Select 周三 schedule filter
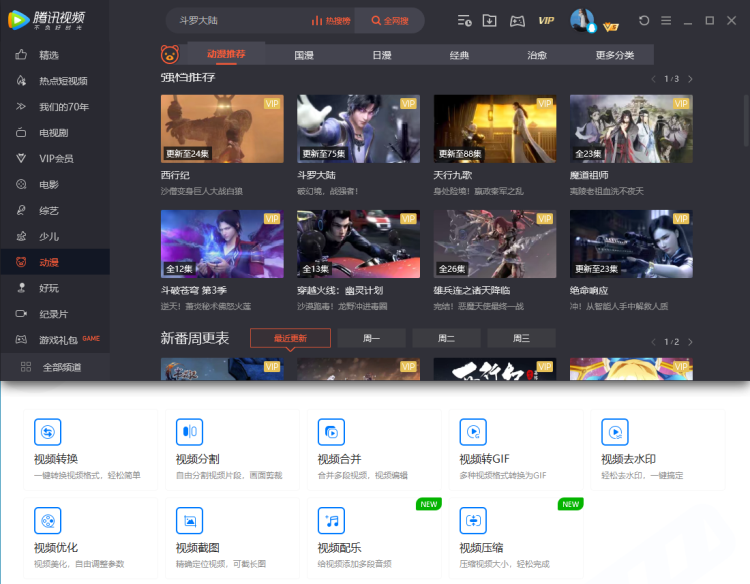750x584 pixels. 521,338
